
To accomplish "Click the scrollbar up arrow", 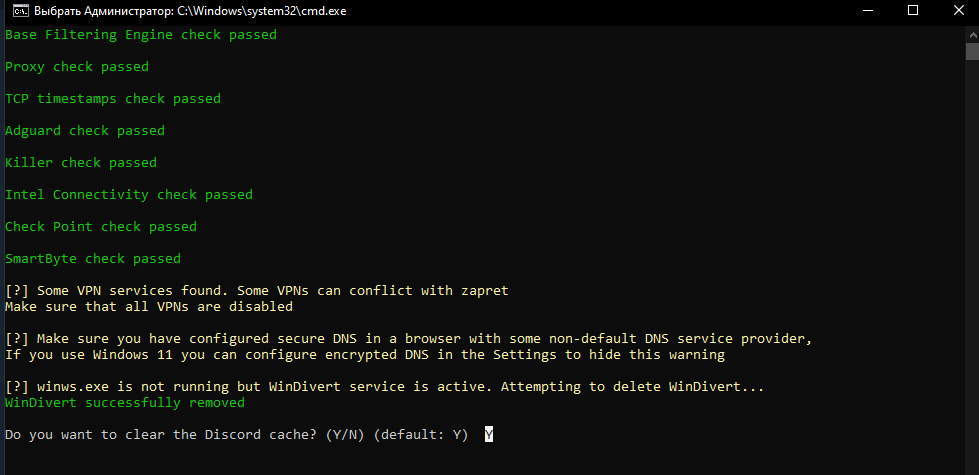I will point(972,32).
